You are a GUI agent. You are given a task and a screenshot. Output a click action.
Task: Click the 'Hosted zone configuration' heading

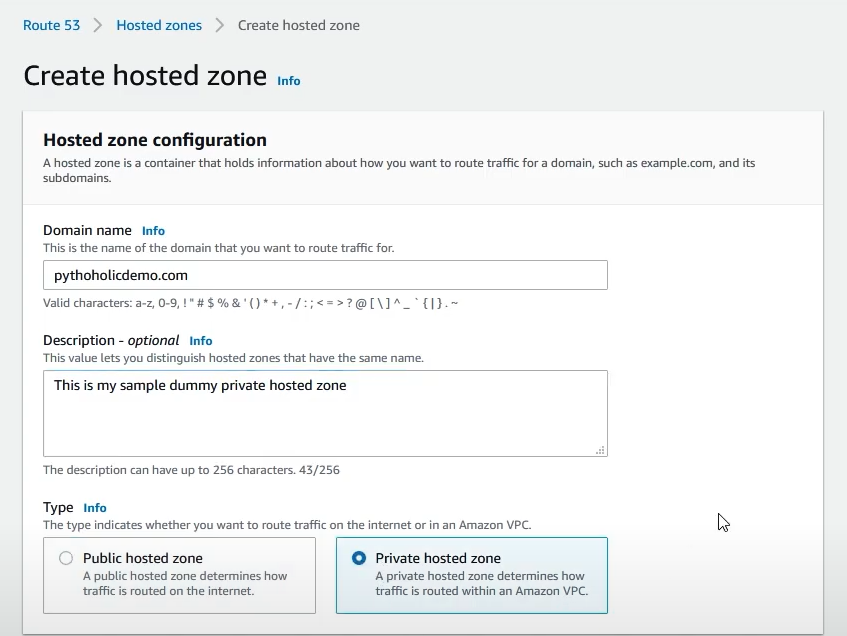[155, 140]
